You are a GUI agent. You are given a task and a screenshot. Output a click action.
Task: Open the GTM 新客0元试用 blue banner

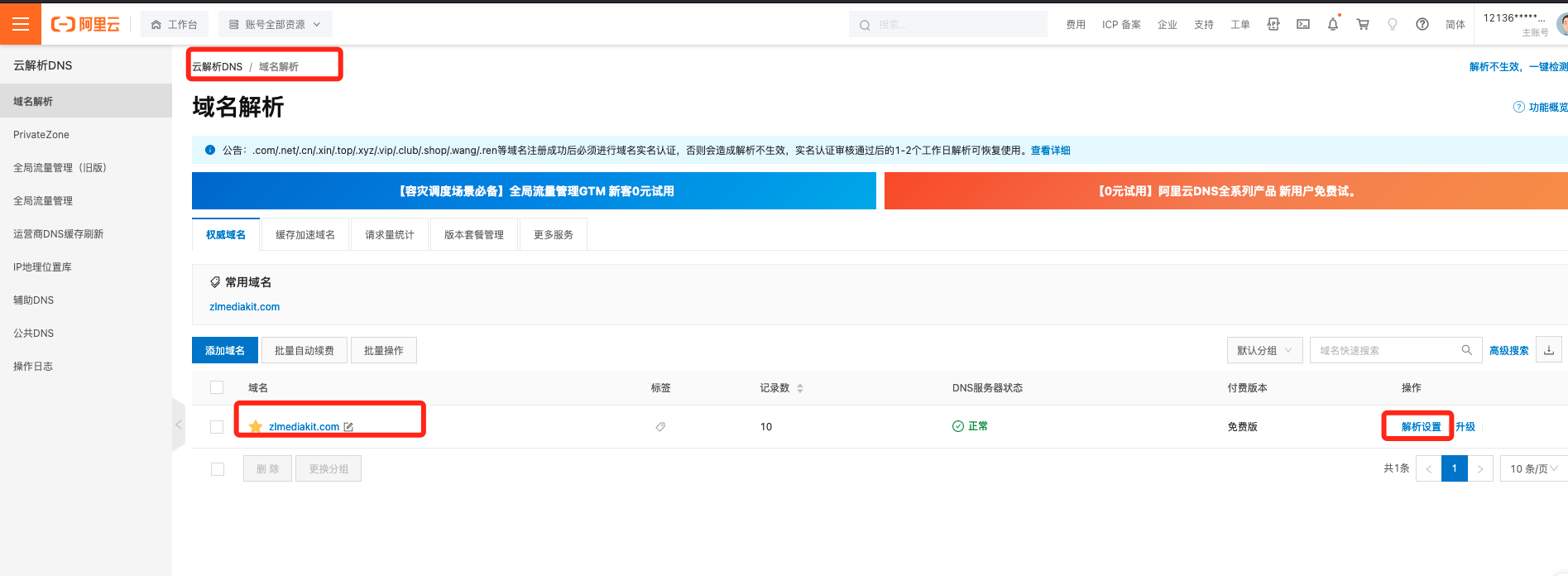(x=534, y=190)
